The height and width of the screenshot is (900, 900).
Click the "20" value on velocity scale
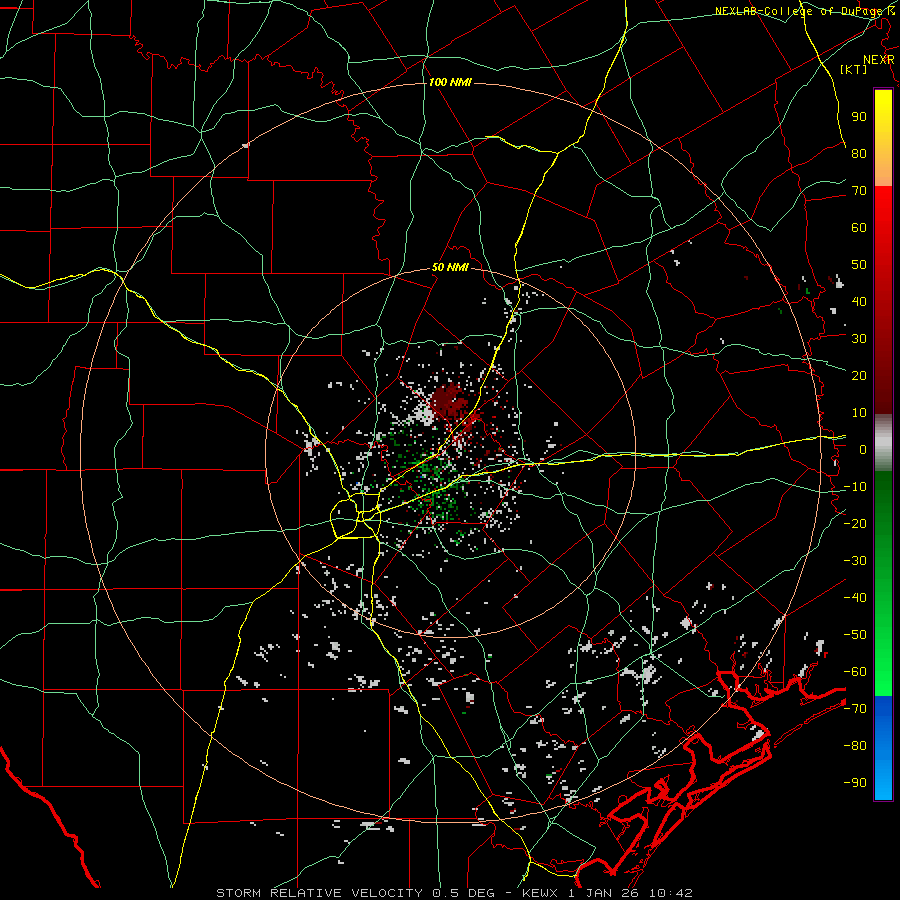click(859, 376)
